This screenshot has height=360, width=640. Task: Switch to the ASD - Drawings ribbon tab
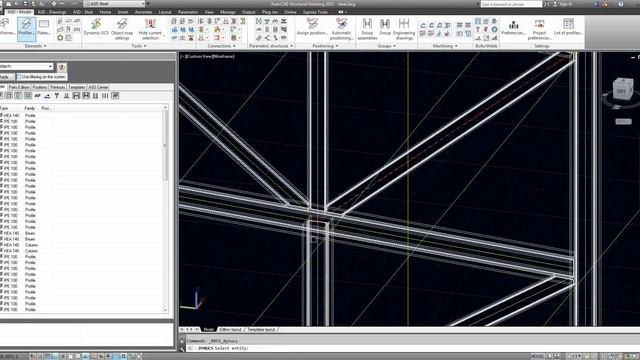coord(52,12)
